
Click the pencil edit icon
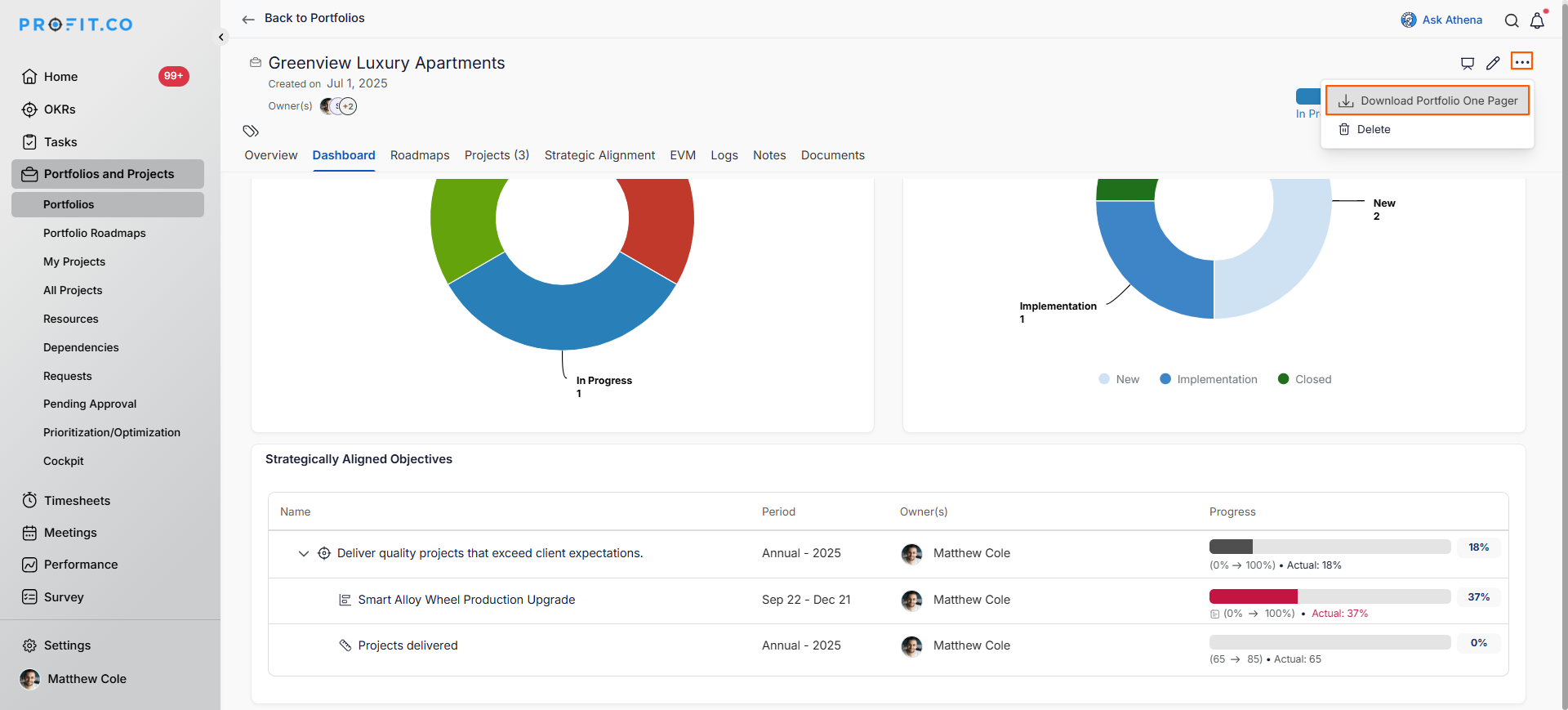click(x=1493, y=63)
